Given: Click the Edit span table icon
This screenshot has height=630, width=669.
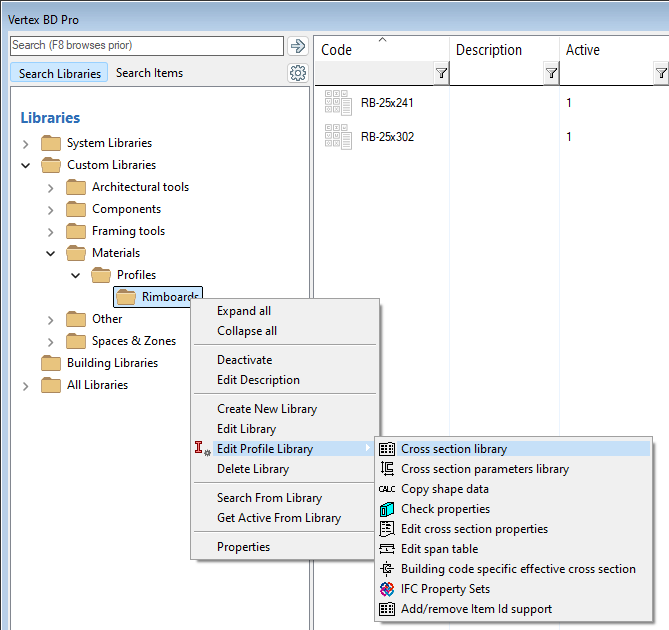Looking at the screenshot, I should (x=386, y=549).
